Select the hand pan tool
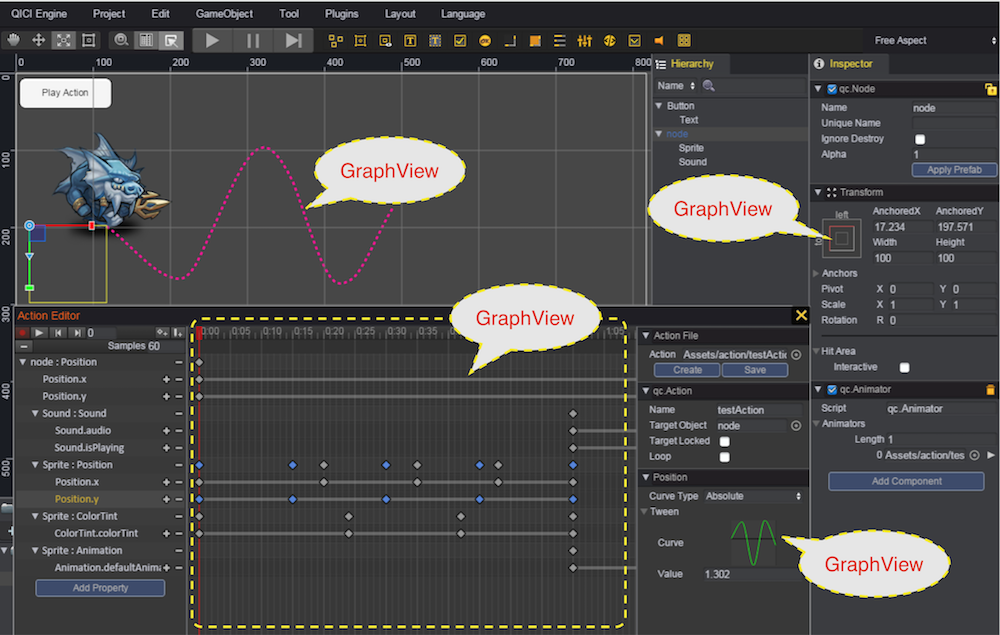The height and width of the screenshot is (635, 1000). 13,41
